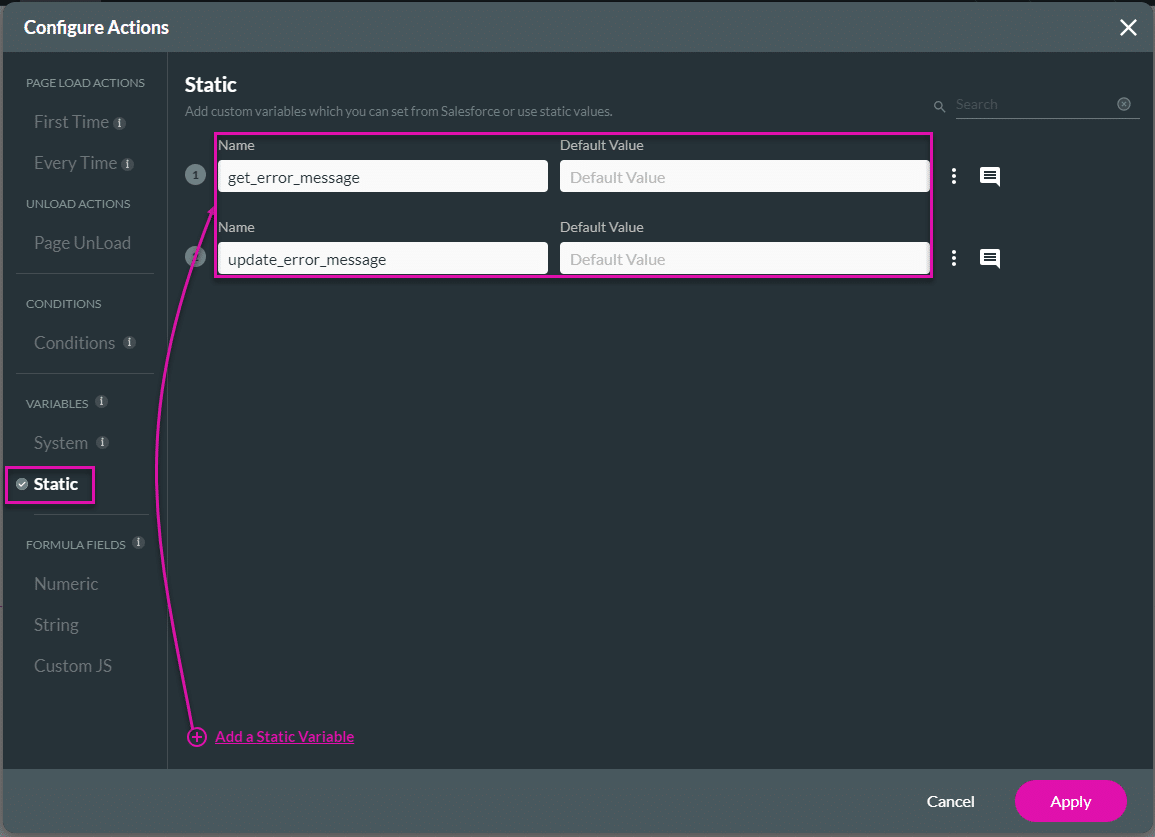1155x837 pixels.
Task: Switch to System variables
Action: (x=58, y=442)
